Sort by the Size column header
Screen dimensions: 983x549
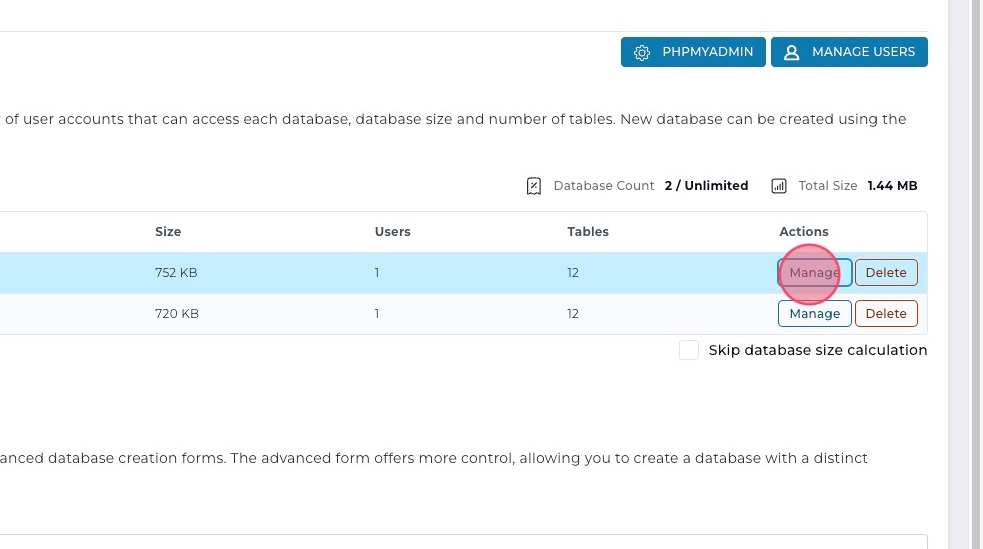point(168,232)
